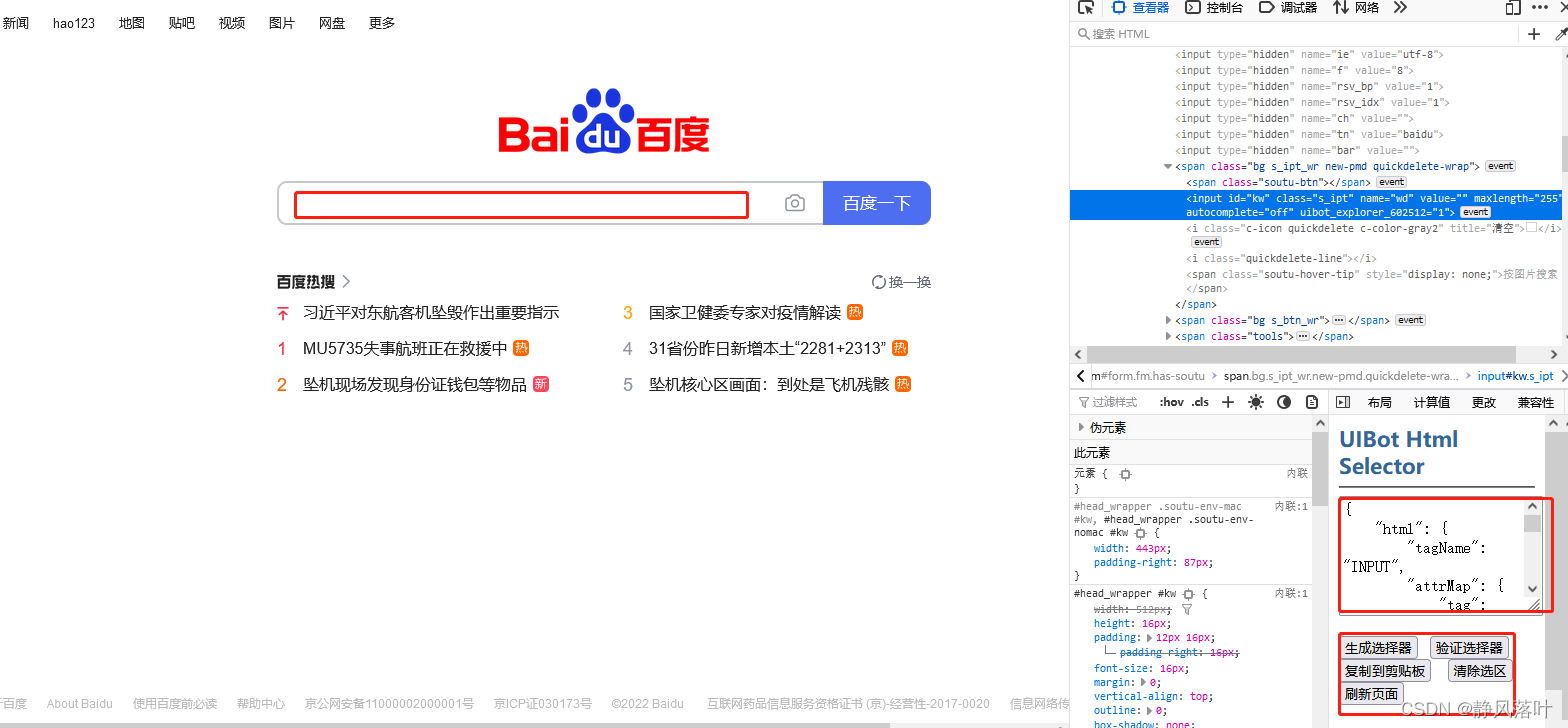Select breadcrumb span.bg.s_ipt_wr.new-pmd
This screenshot has height=728, width=1568.
tap(1341, 376)
